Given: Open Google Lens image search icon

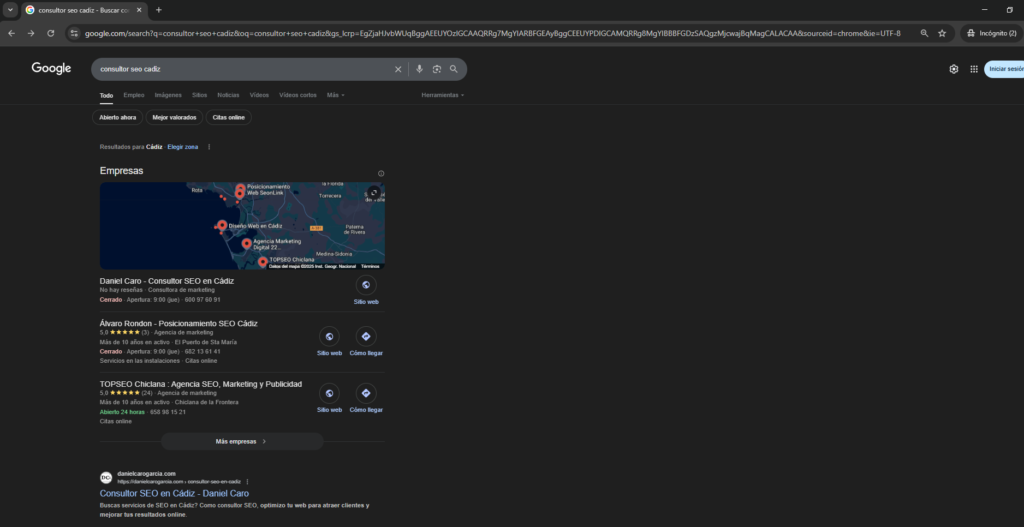Looking at the screenshot, I should point(436,69).
